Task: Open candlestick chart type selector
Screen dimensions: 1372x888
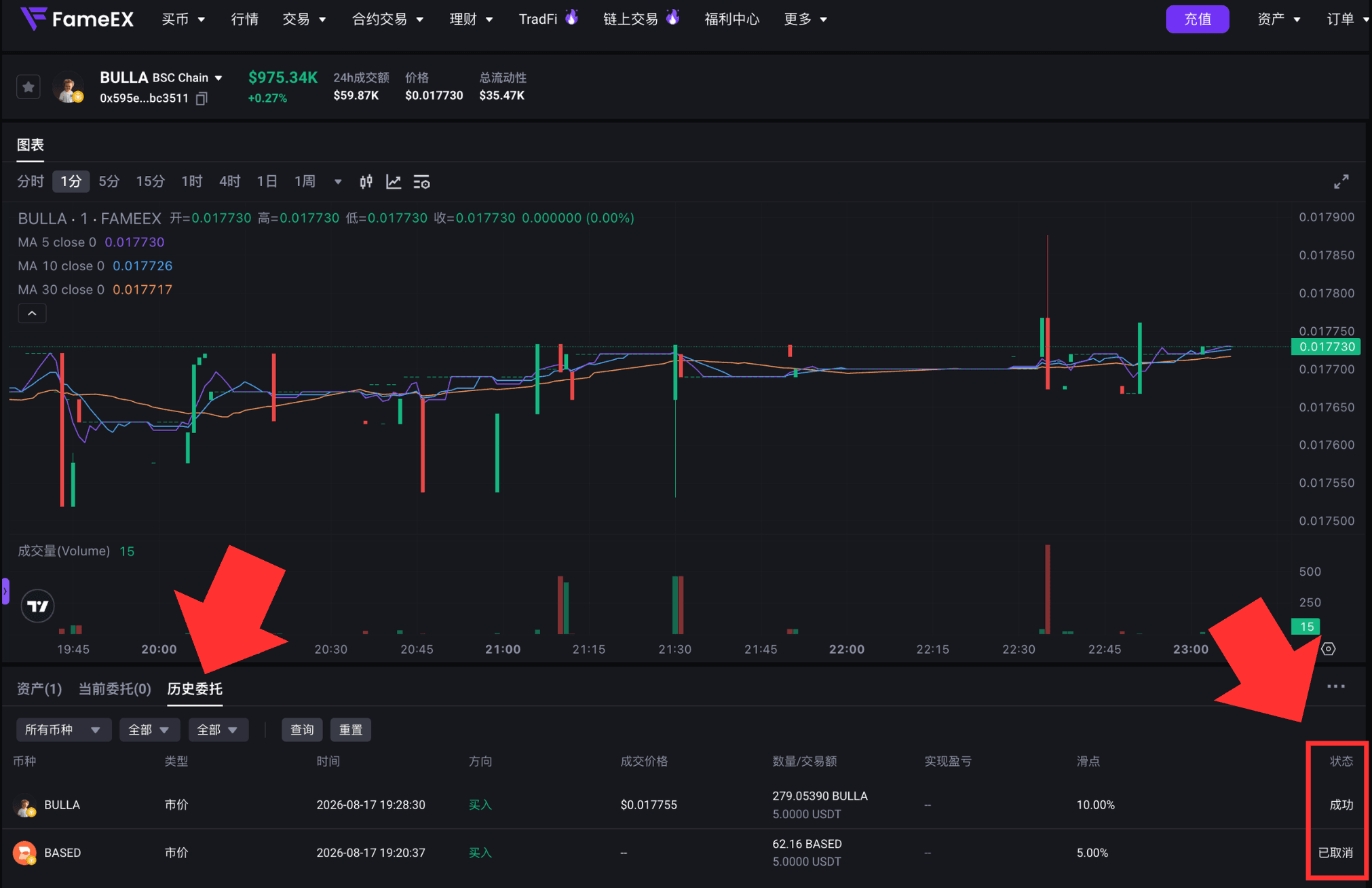Action: pyautogui.click(x=366, y=182)
